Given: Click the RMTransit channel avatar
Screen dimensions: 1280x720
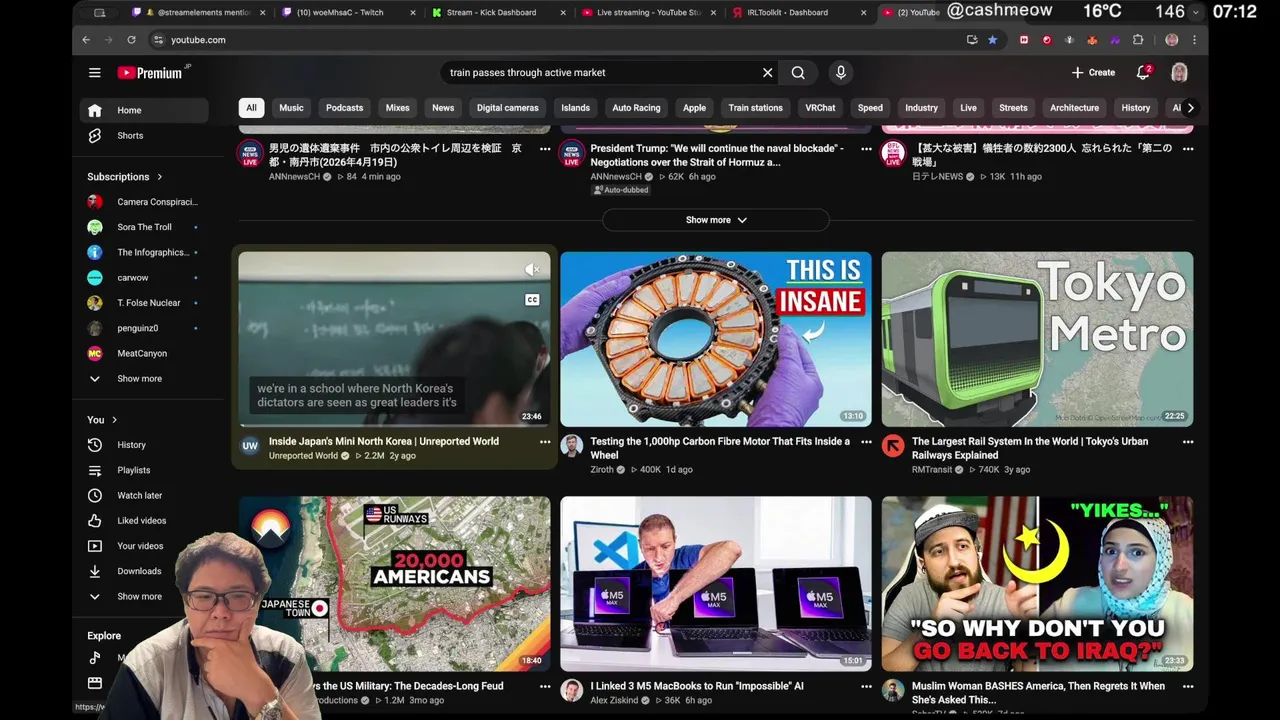Looking at the screenshot, I should (893, 446).
